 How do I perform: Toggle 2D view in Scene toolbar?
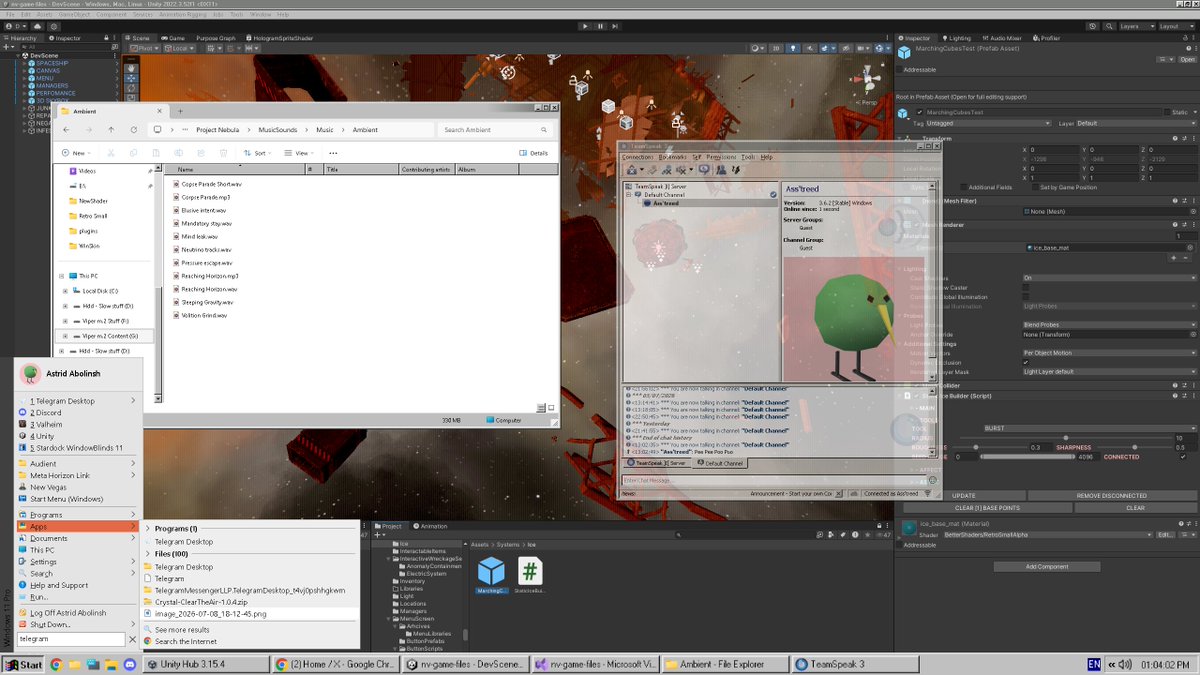tap(776, 48)
